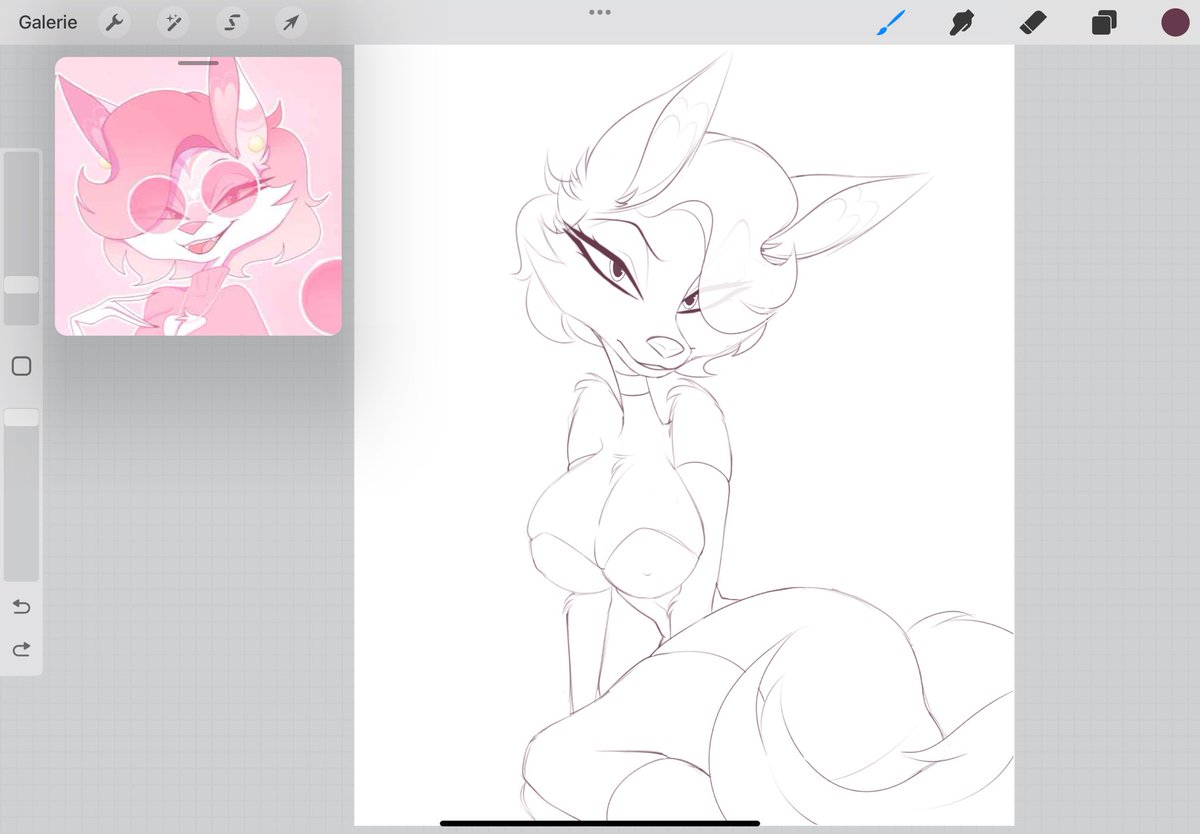
Task: Undo the last stroke
Action: point(21,607)
